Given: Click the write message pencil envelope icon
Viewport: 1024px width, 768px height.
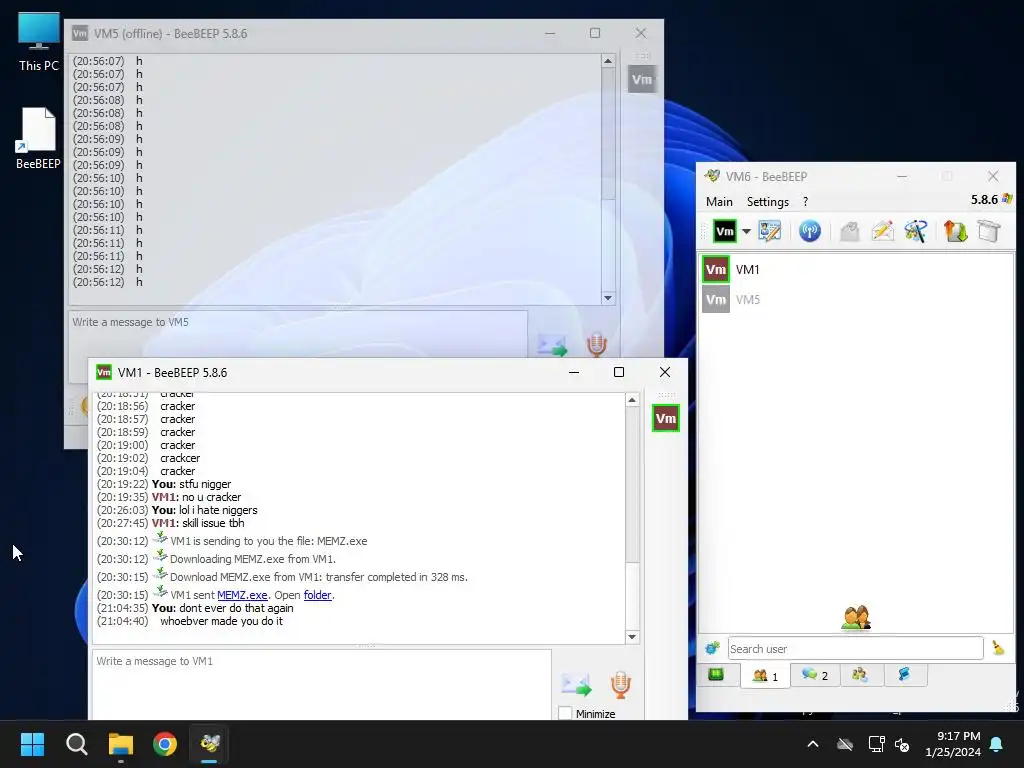Looking at the screenshot, I should pyautogui.click(x=882, y=231).
